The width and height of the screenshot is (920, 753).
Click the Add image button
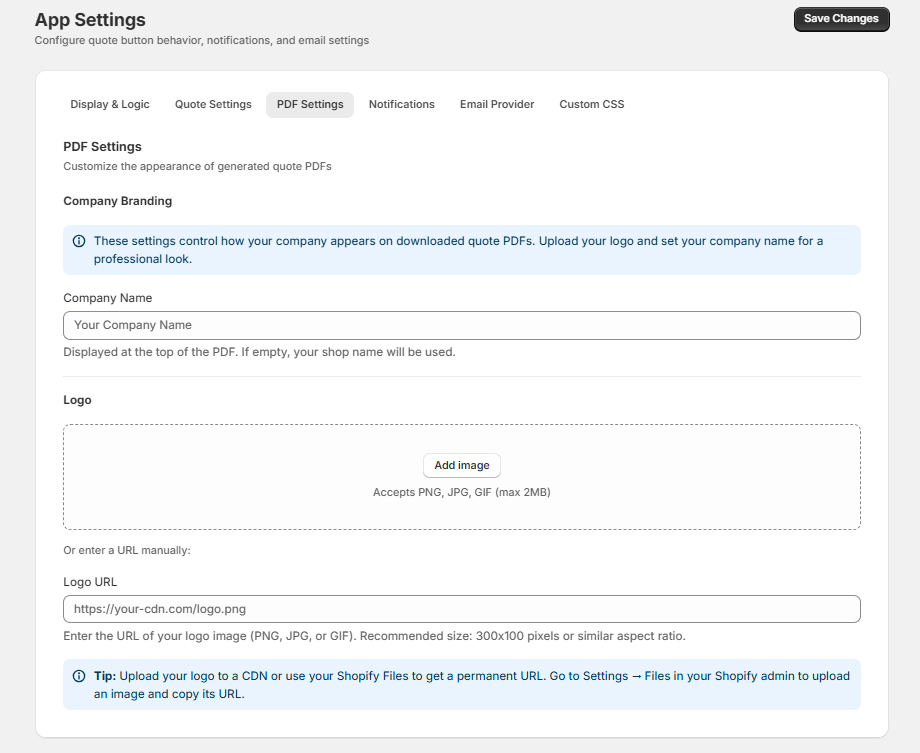click(x=461, y=465)
